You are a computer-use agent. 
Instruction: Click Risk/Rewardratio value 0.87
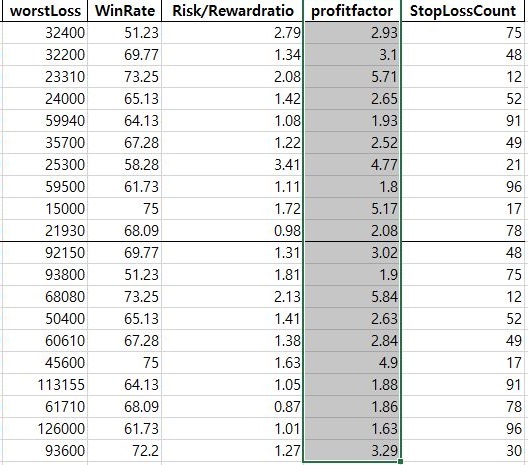coord(233,406)
